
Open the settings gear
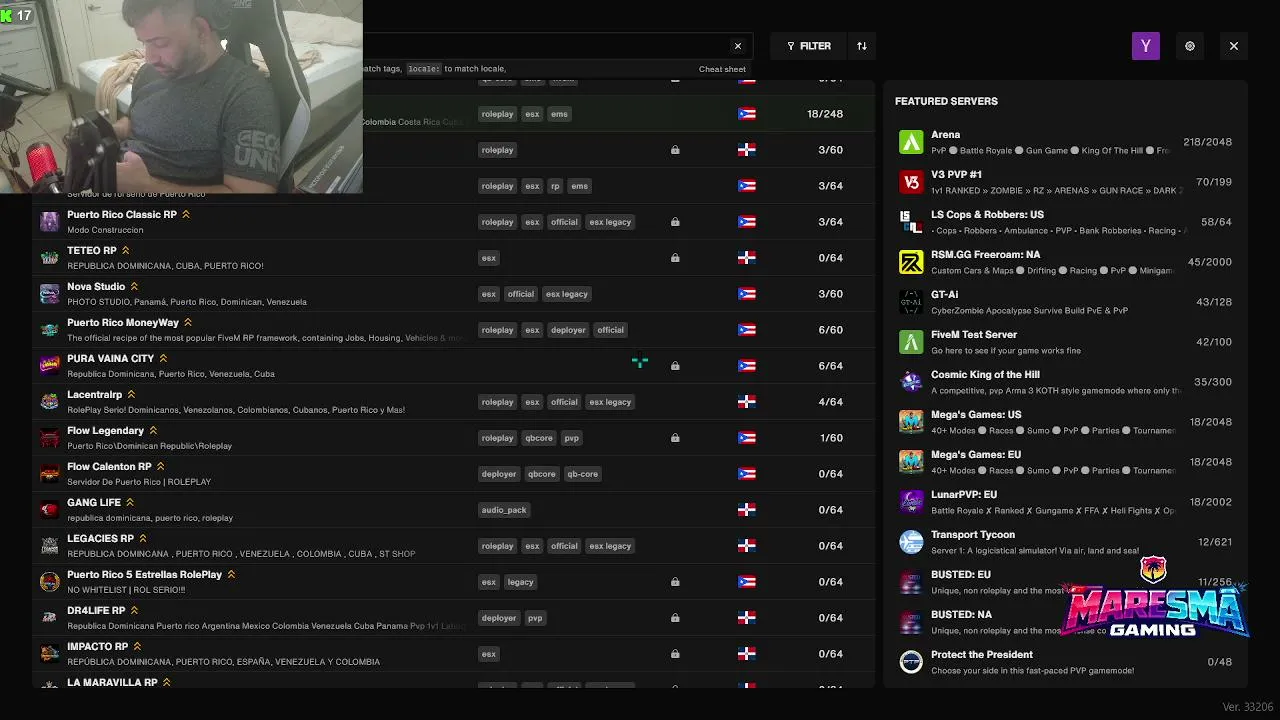pyautogui.click(x=1190, y=46)
